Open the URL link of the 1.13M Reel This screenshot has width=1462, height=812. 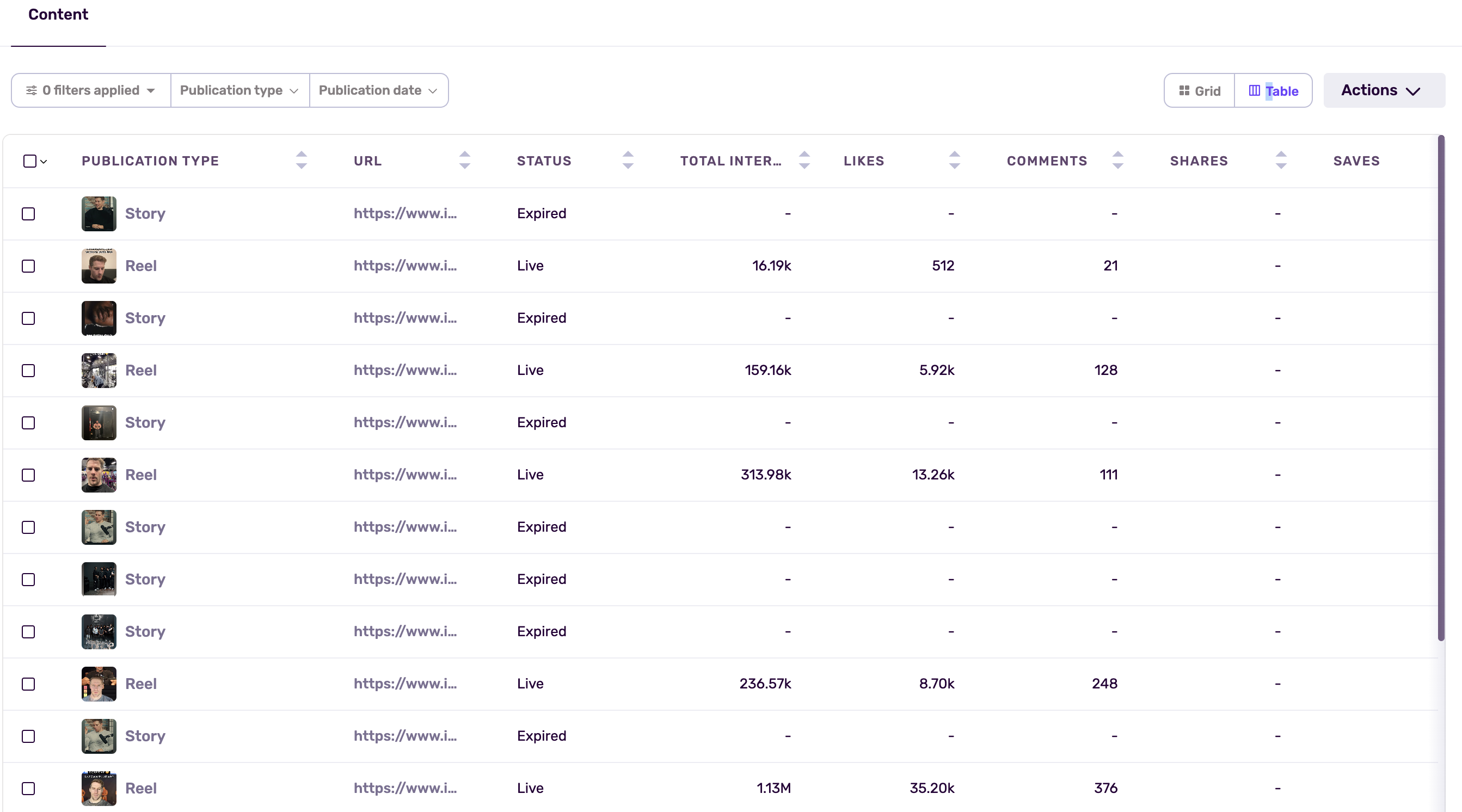click(404, 788)
